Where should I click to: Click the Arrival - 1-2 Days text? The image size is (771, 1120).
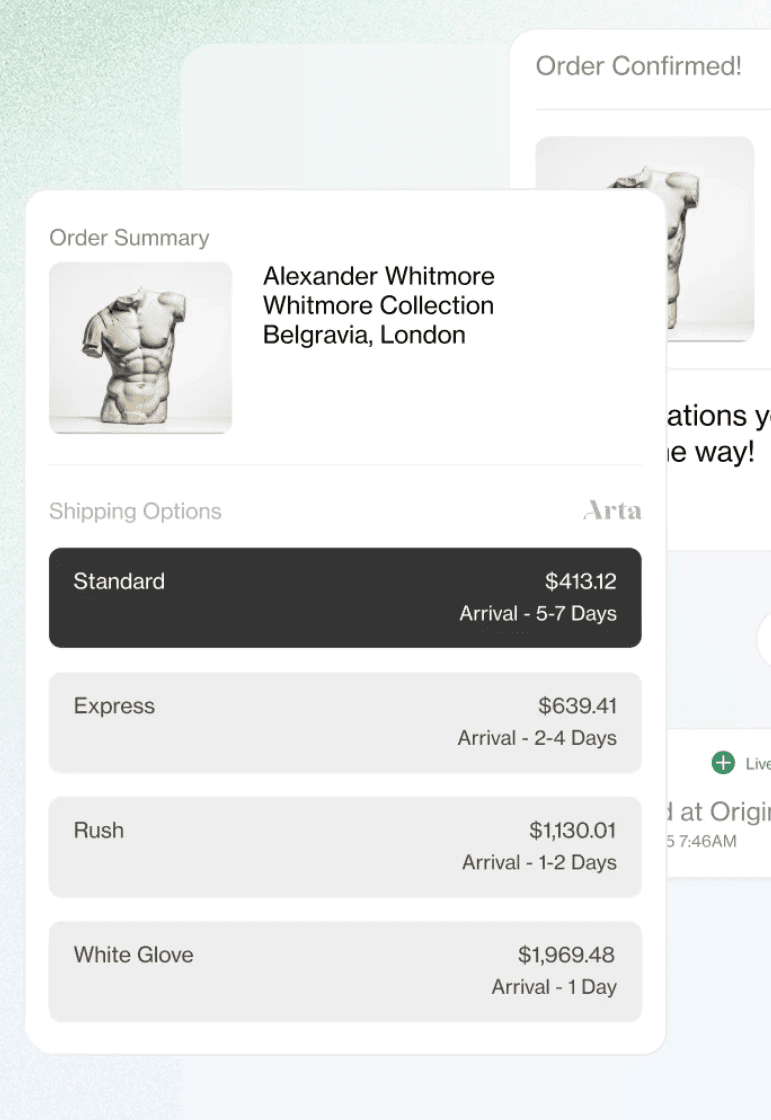pyautogui.click(x=539, y=862)
